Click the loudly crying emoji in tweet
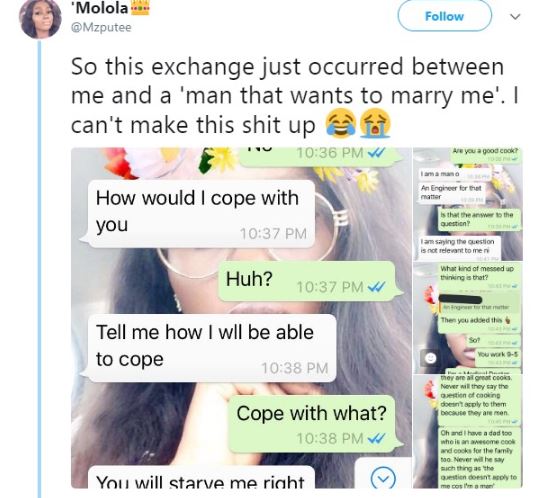Screen dimensions: 541x498 click(375, 124)
